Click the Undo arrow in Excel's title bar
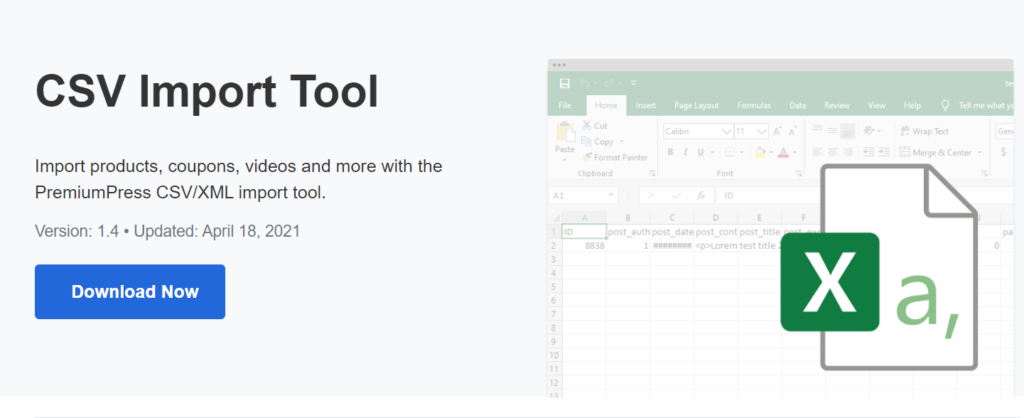Image resolution: width=1024 pixels, height=418 pixels. [585, 84]
